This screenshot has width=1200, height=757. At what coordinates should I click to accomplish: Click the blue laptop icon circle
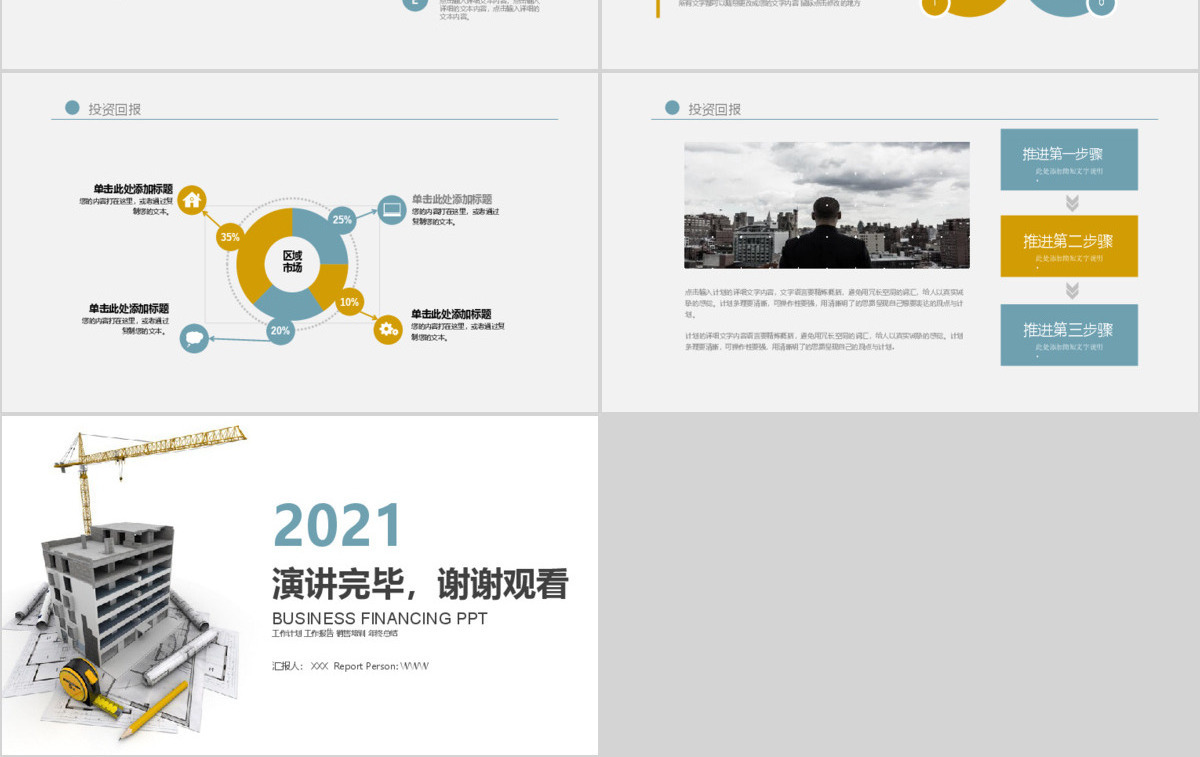[393, 210]
